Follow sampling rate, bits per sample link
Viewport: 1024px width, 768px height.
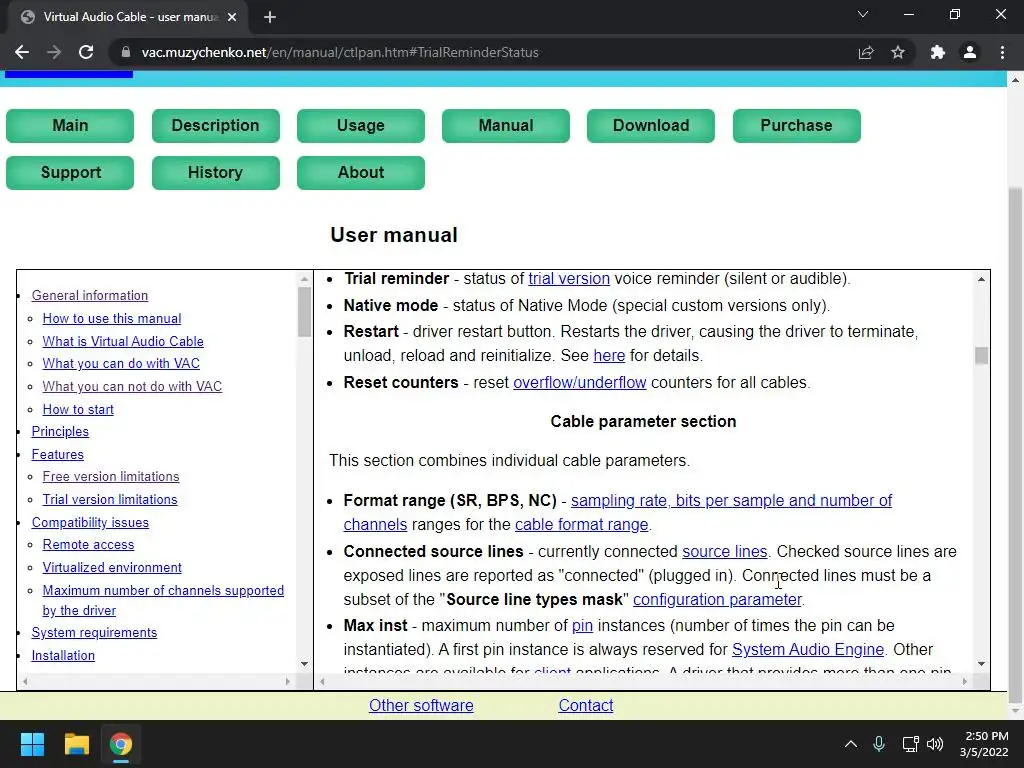731,501
